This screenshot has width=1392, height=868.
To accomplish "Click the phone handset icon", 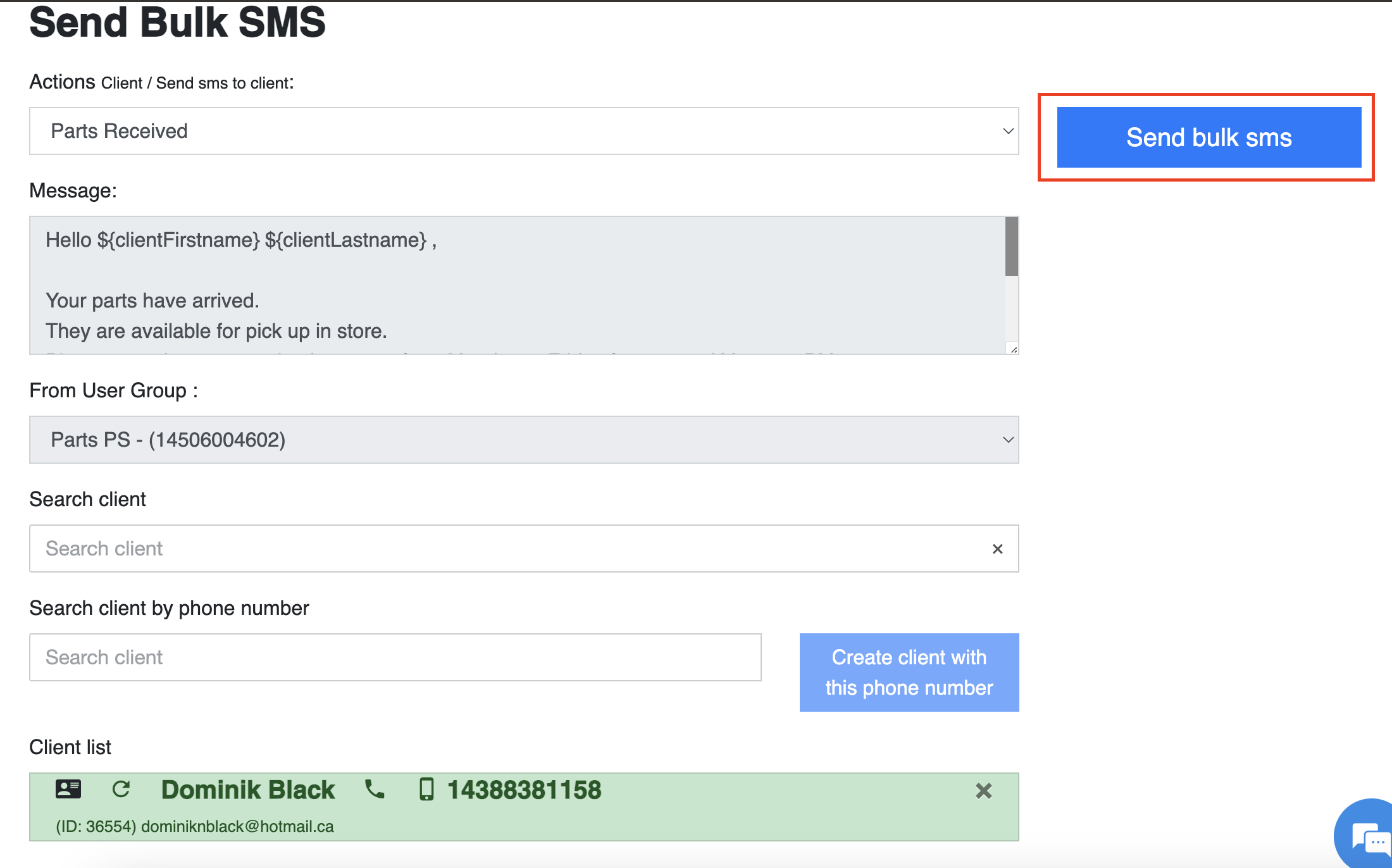I will (375, 789).
